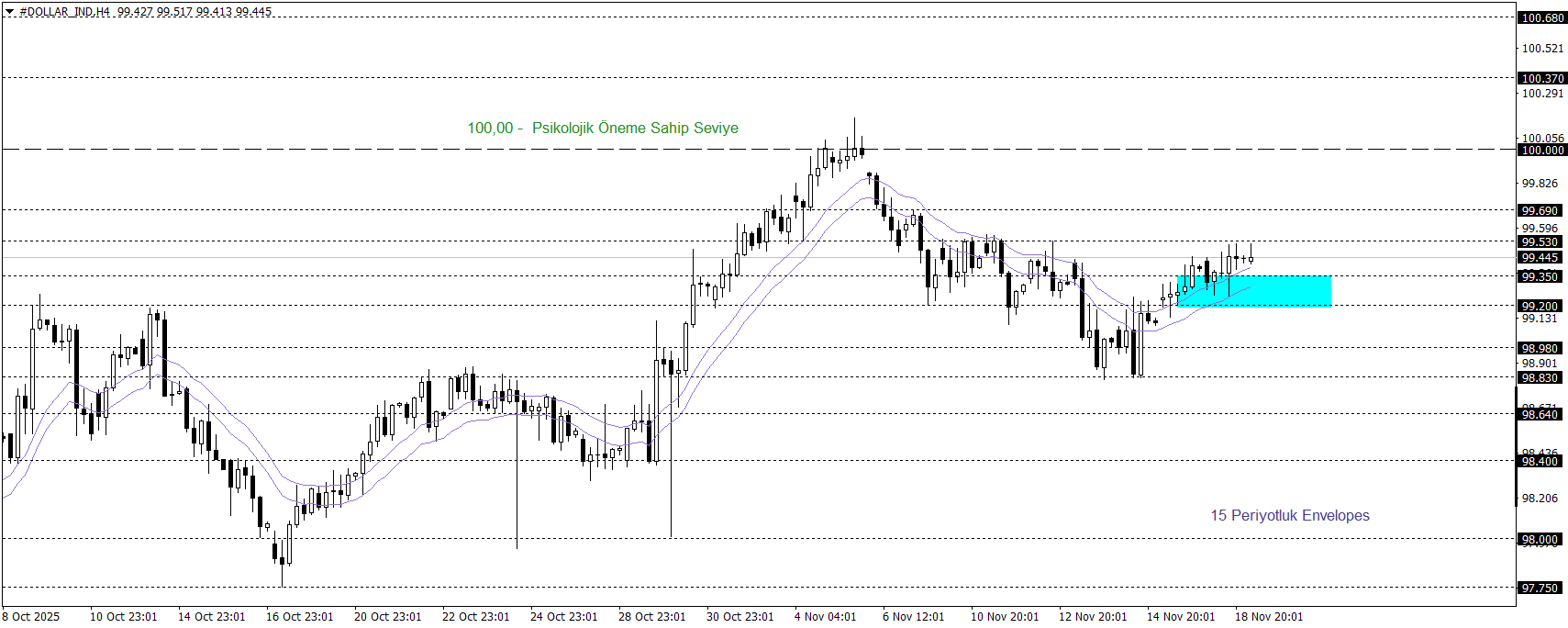
Task: Click the 98.980 price level tag
Action: click(x=1540, y=349)
